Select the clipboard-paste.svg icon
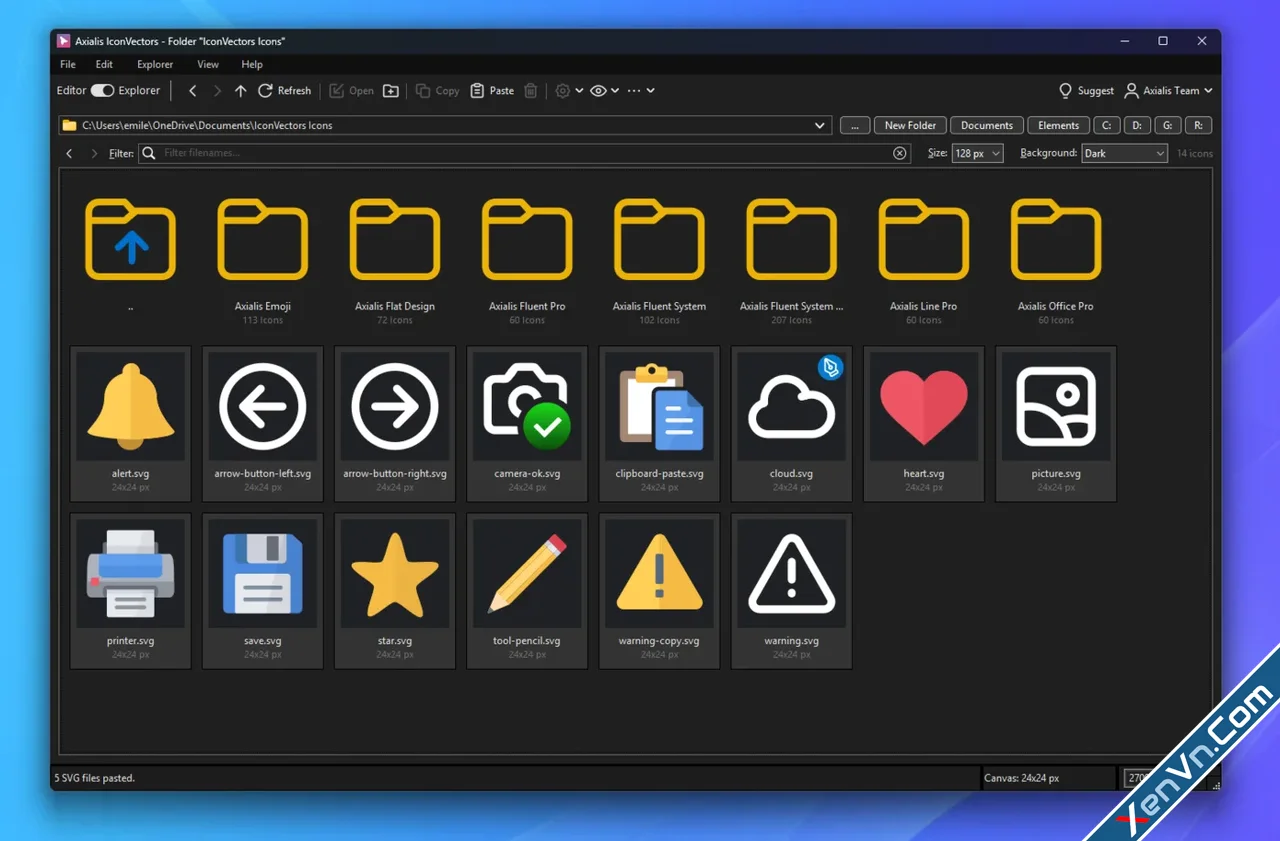Viewport: 1280px width, 841px height. pos(659,424)
